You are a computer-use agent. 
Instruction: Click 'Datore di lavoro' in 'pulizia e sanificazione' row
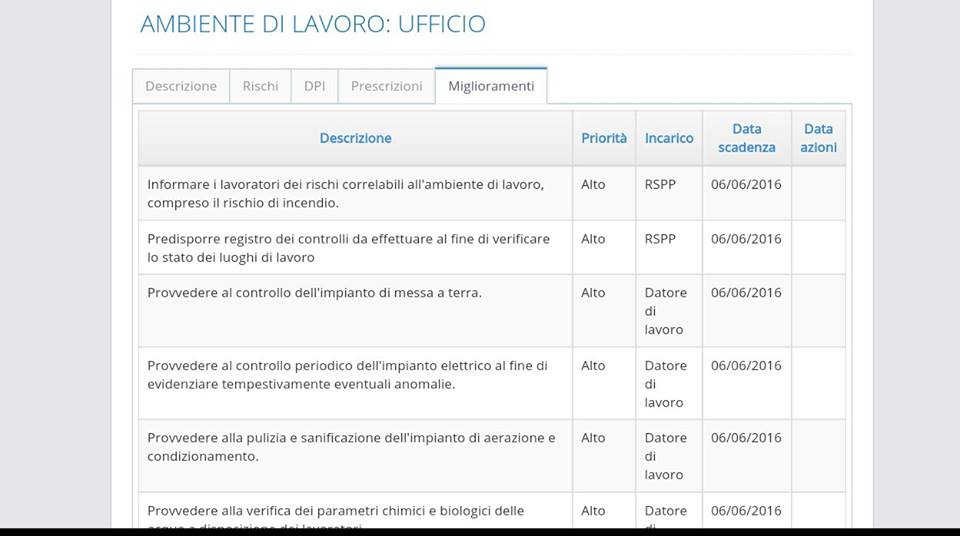click(x=666, y=456)
